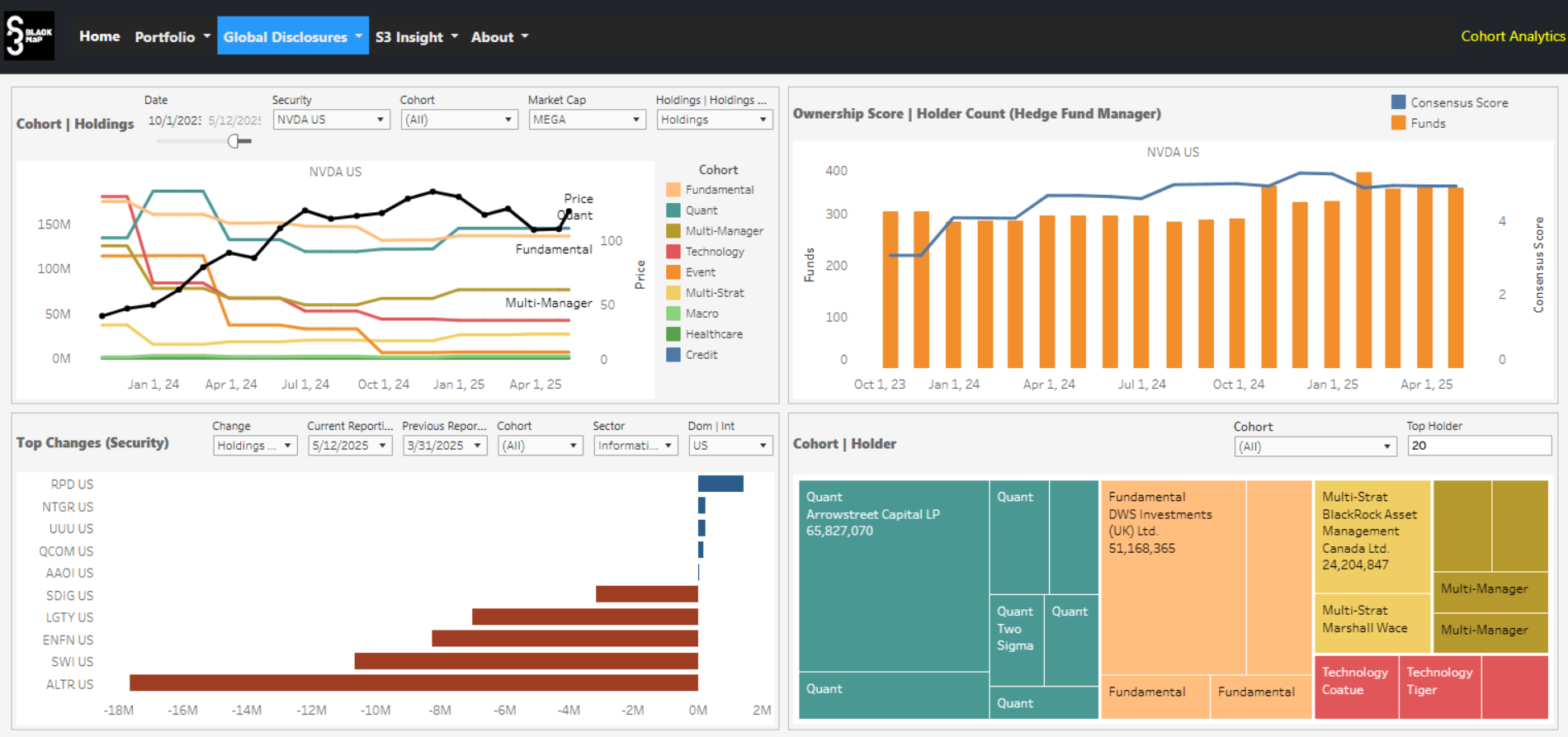The width and height of the screenshot is (1568, 737).
Task: Open the Holdings metric dropdown
Action: [x=715, y=120]
